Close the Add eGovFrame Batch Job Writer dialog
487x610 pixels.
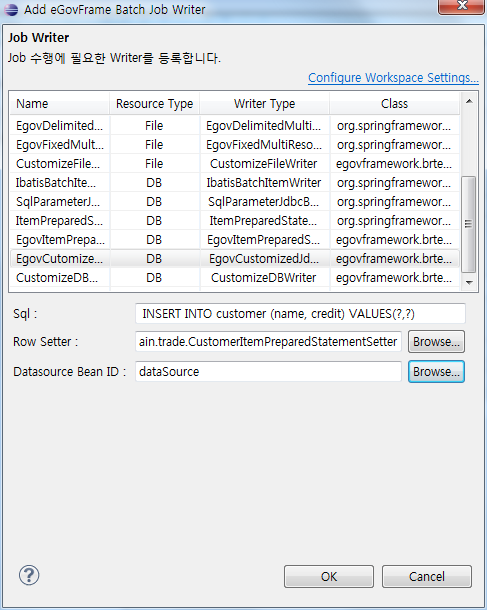click(462, 7)
